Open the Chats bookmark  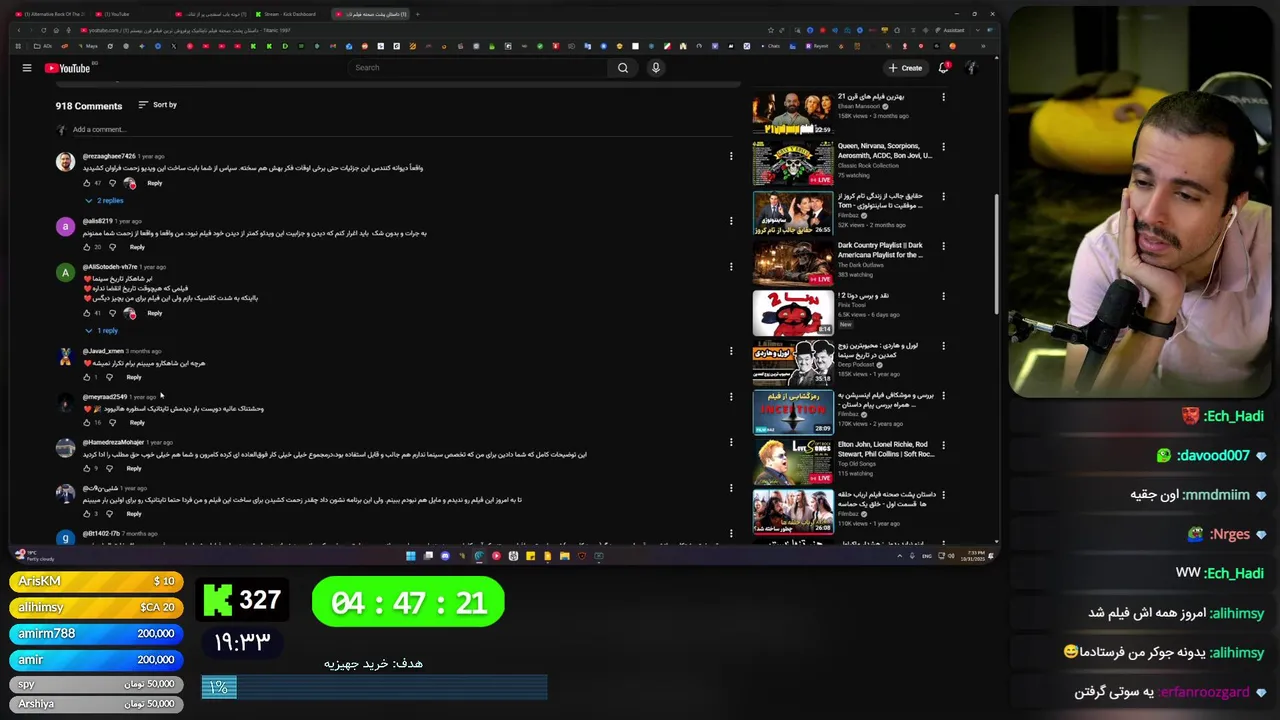[x=770, y=46]
